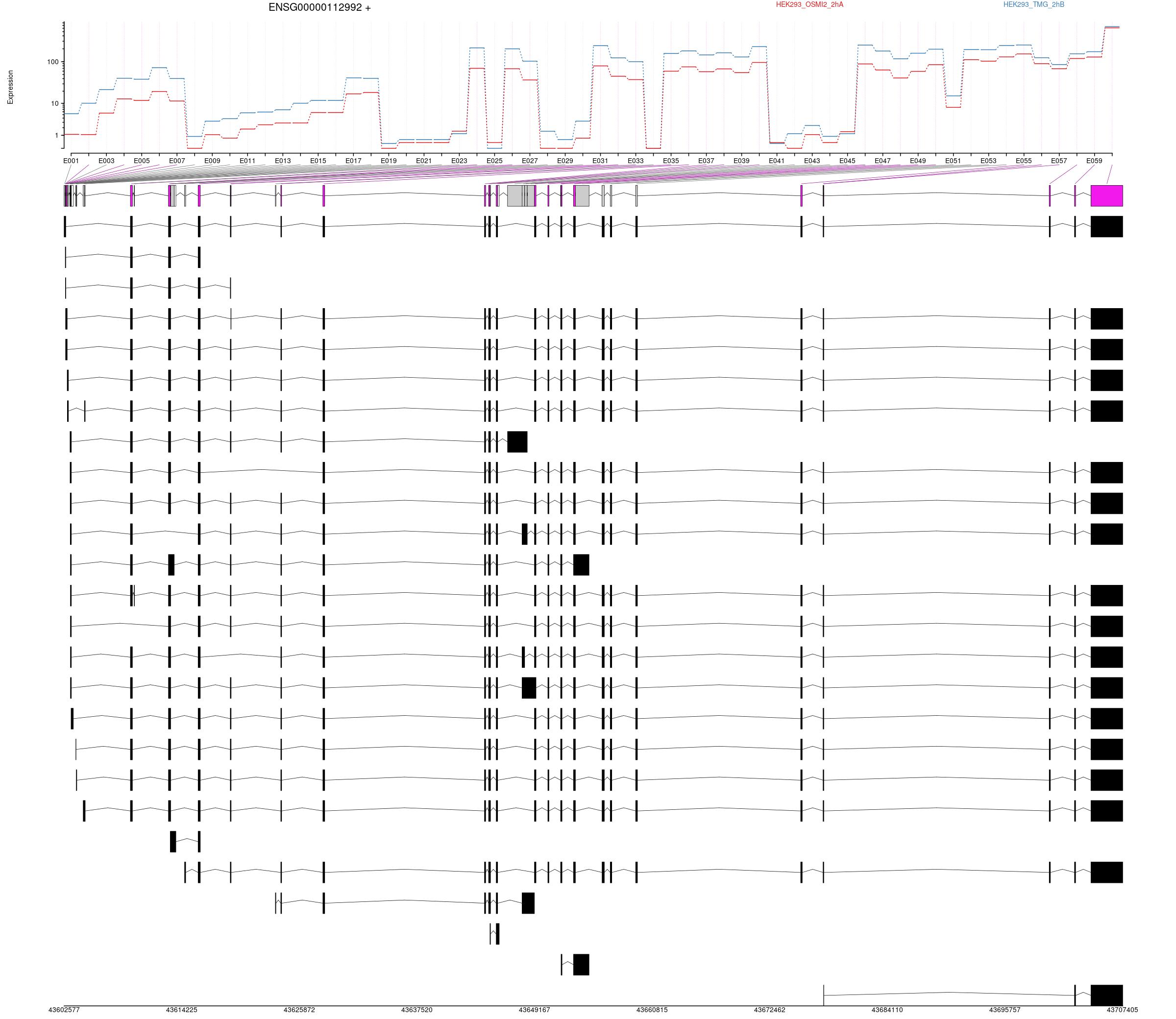
Task: Click genomic coordinate 43684110
Action: (x=887, y=1010)
